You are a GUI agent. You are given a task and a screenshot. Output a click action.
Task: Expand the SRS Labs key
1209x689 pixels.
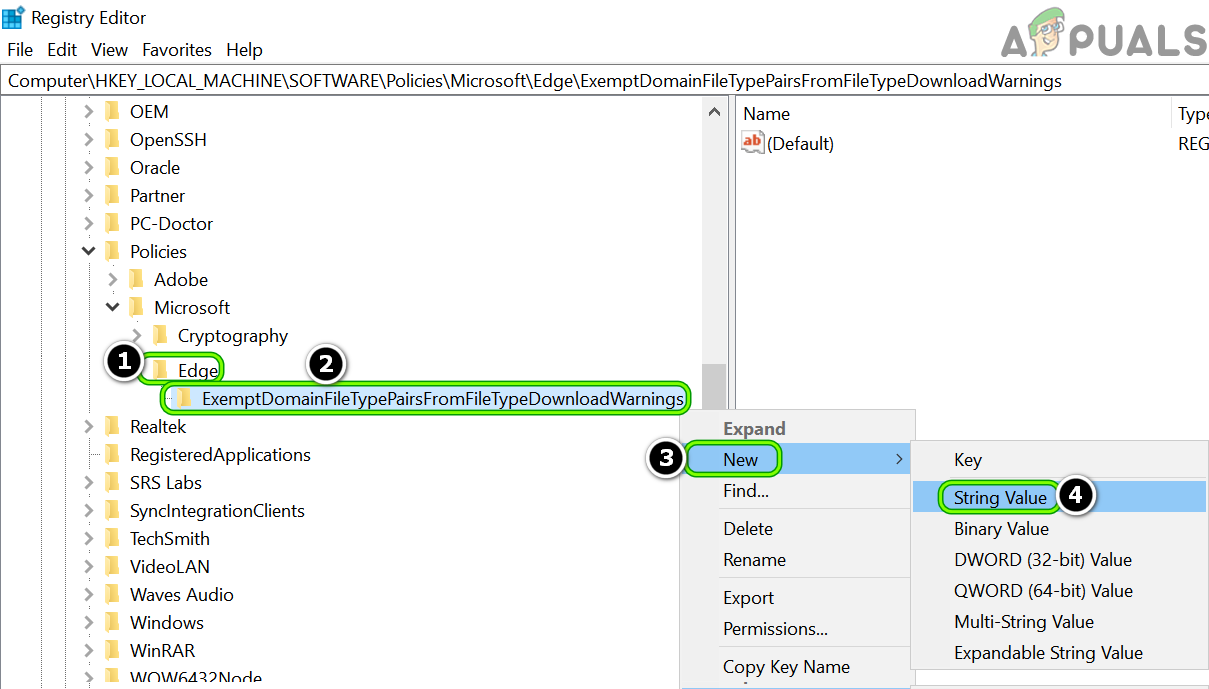89,483
